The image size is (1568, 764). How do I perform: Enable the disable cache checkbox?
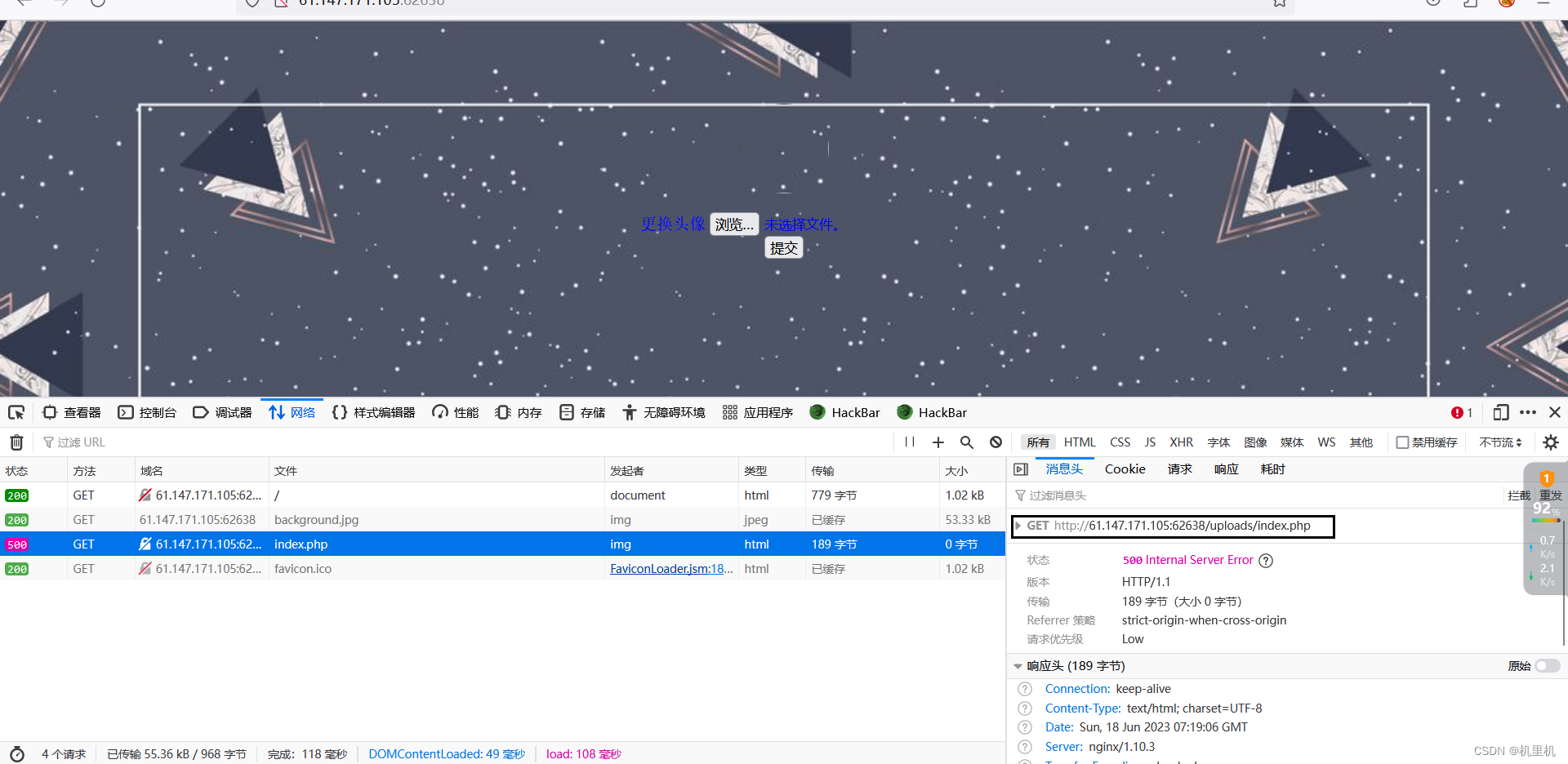pyautogui.click(x=1402, y=442)
